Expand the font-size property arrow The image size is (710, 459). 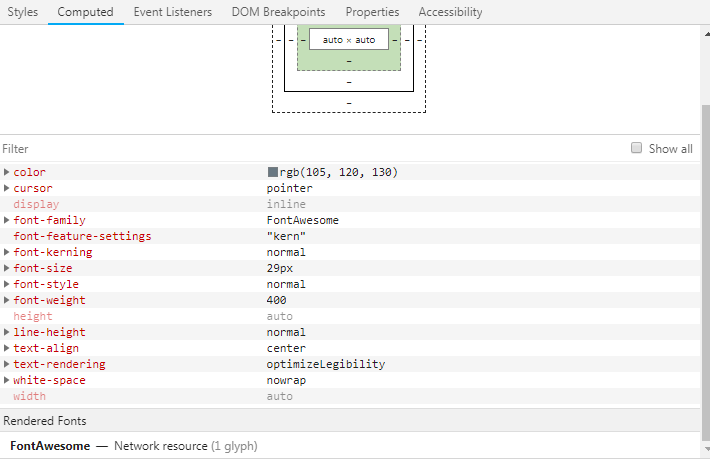tap(7, 268)
